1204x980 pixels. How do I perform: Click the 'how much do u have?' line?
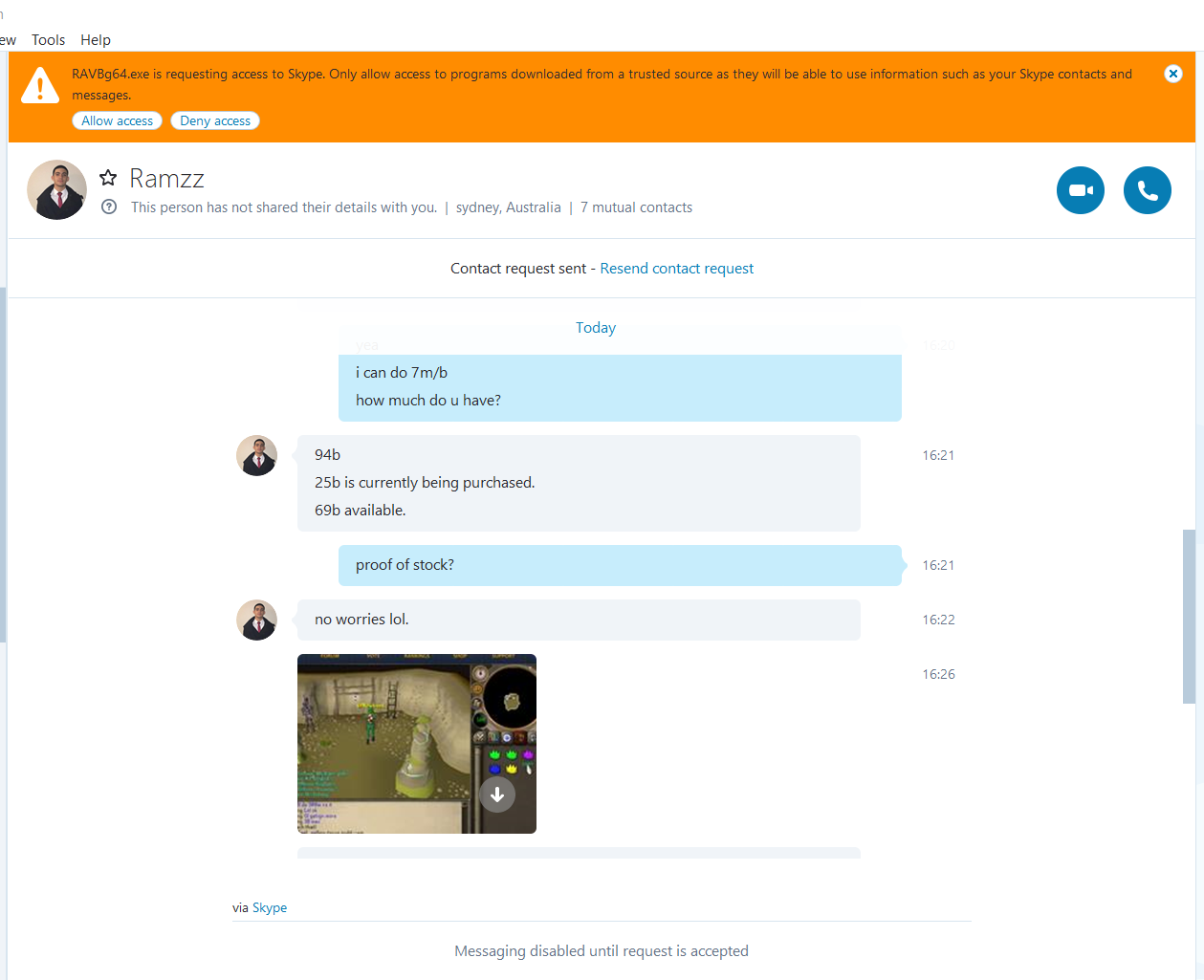point(428,401)
